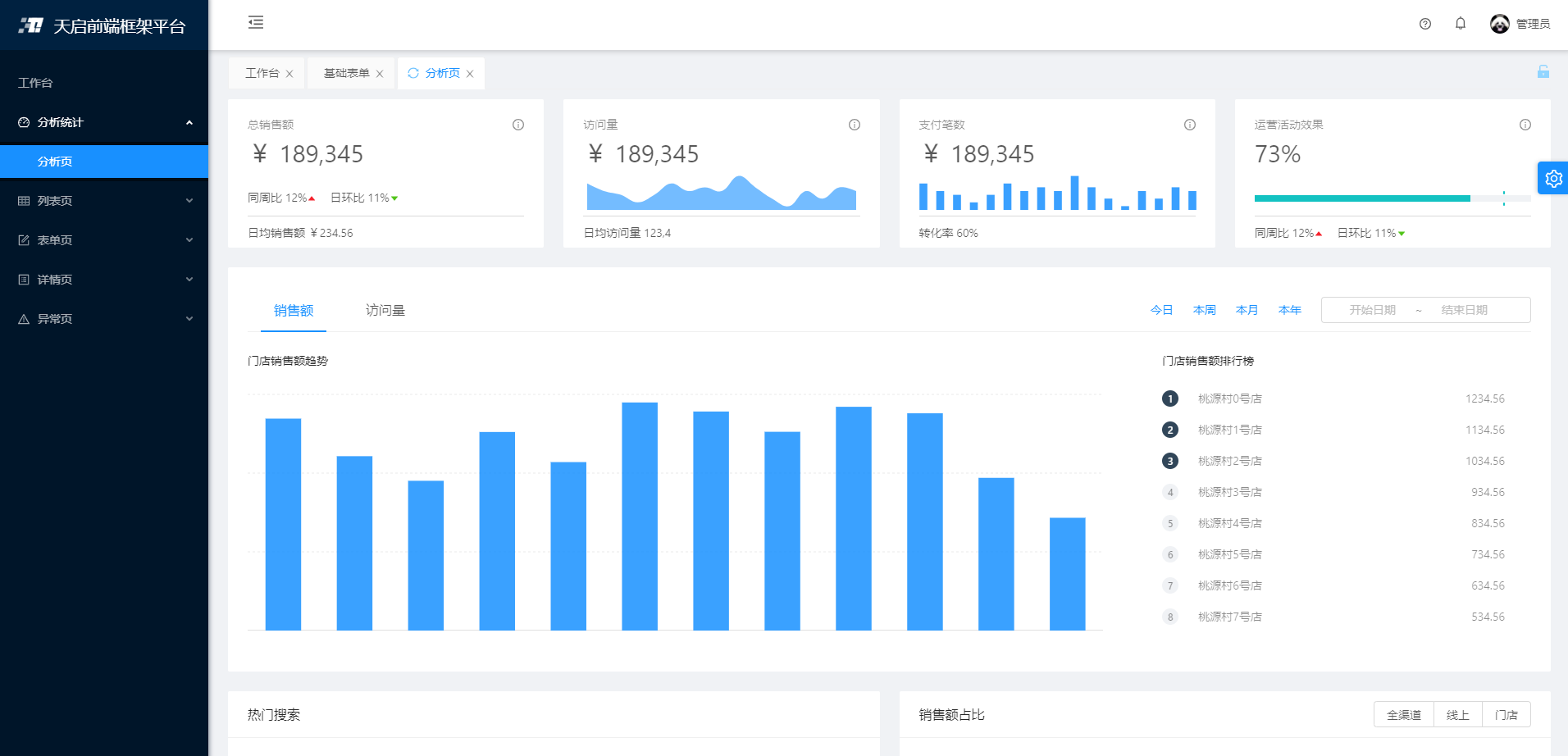
Task: Filter by 本年
Action: pyautogui.click(x=1289, y=310)
